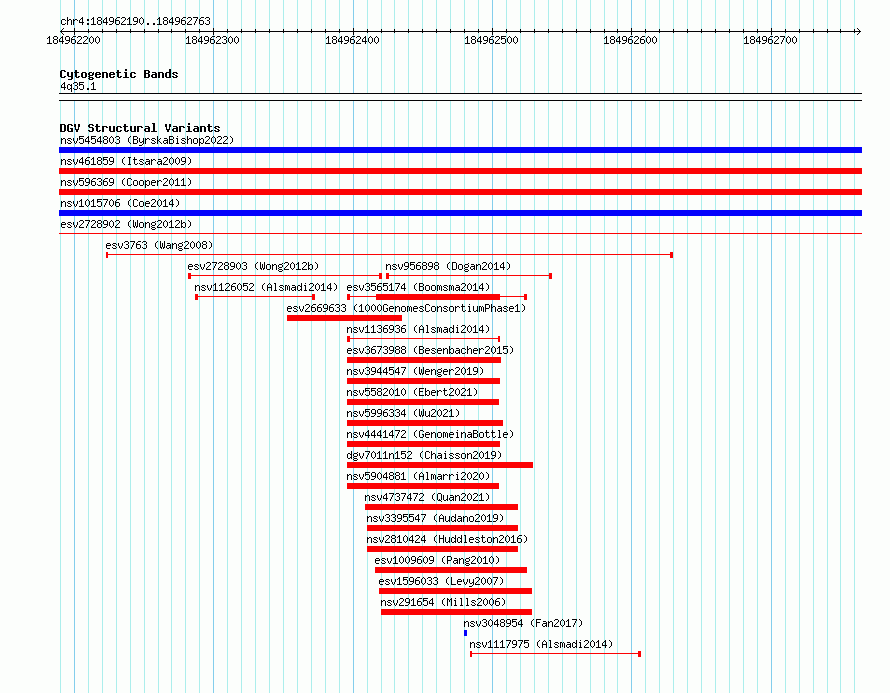Screen dimensions: 890x693
Task: Click esv2669633 (1000GenomesConsortiumPhase1) label
Action: click(406, 308)
